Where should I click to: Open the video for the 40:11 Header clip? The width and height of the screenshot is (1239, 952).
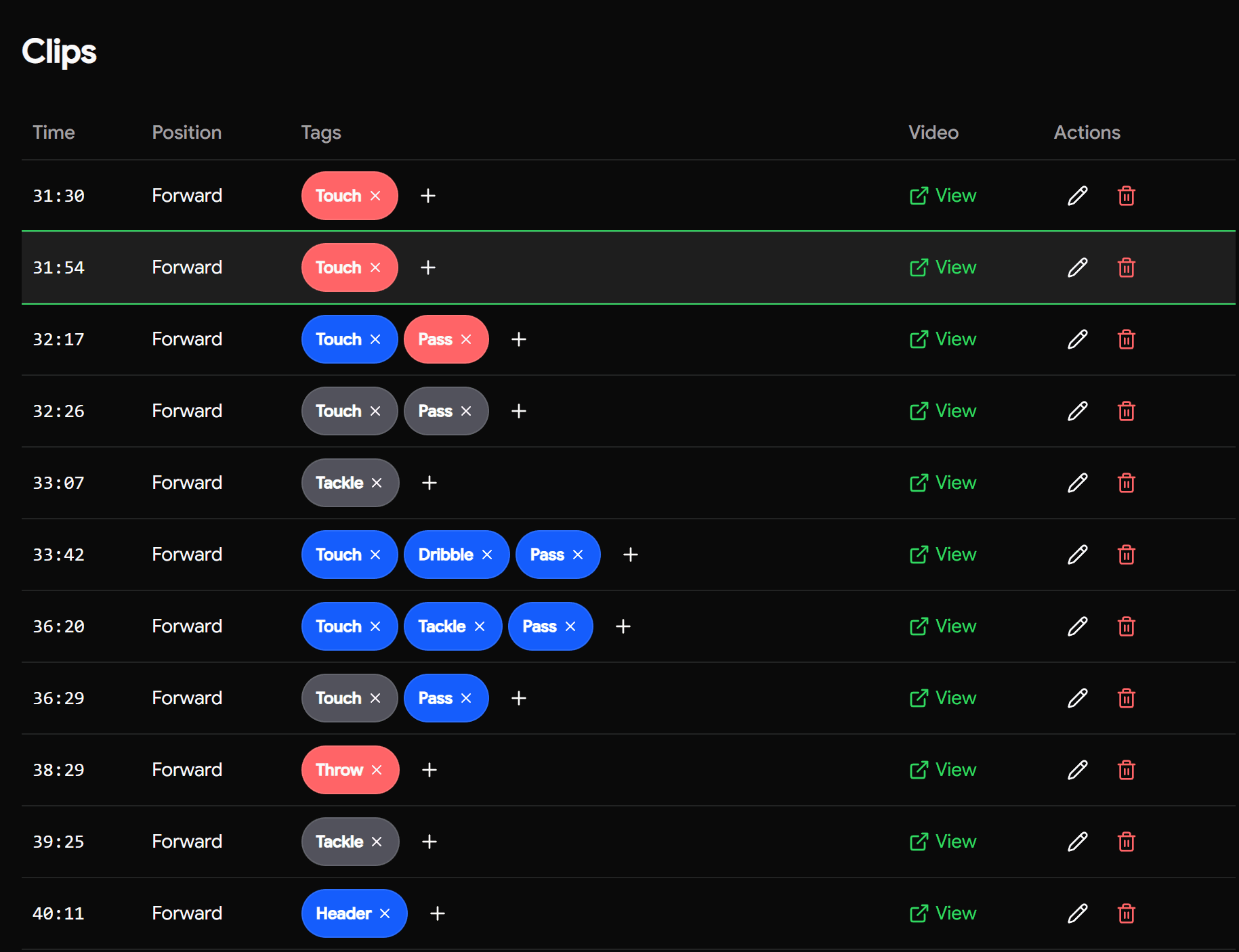click(x=942, y=913)
